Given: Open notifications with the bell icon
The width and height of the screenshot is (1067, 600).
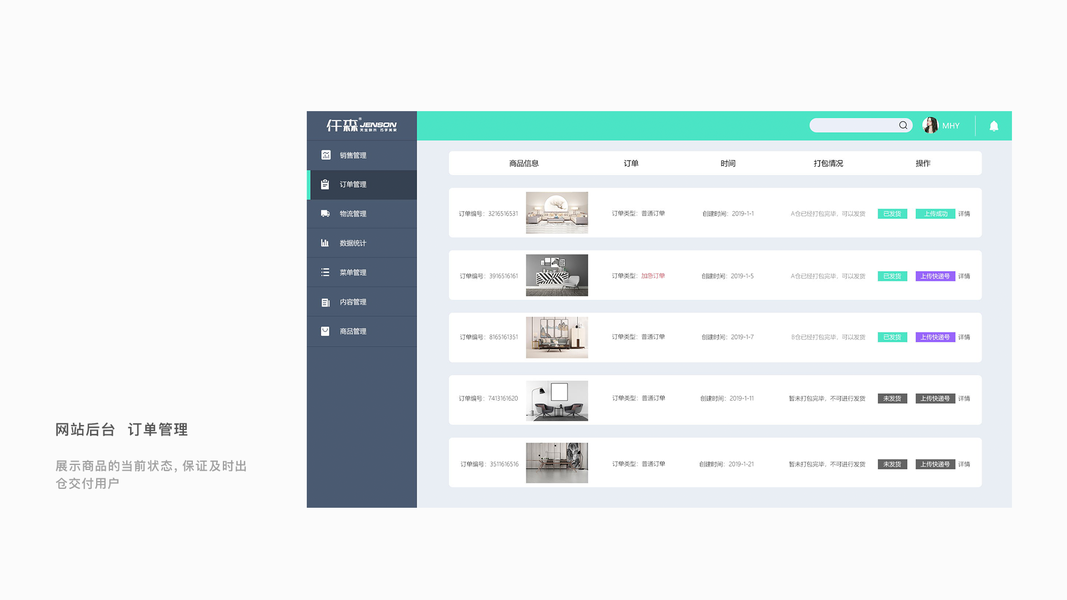Looking at the screenshot, I should [x=994, y=126].
